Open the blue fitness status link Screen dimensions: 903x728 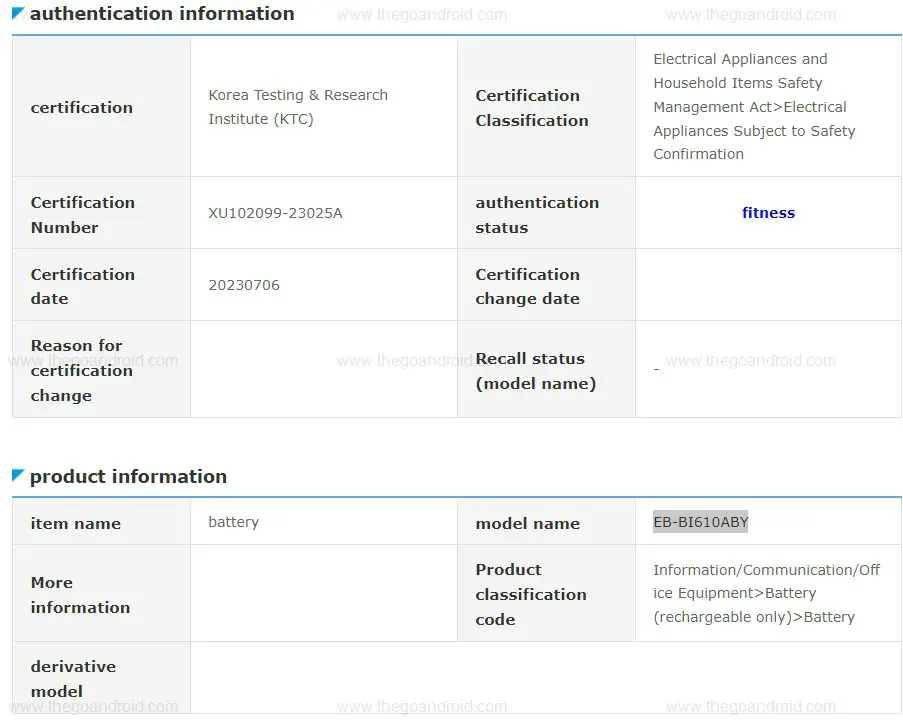click(768, 213)
